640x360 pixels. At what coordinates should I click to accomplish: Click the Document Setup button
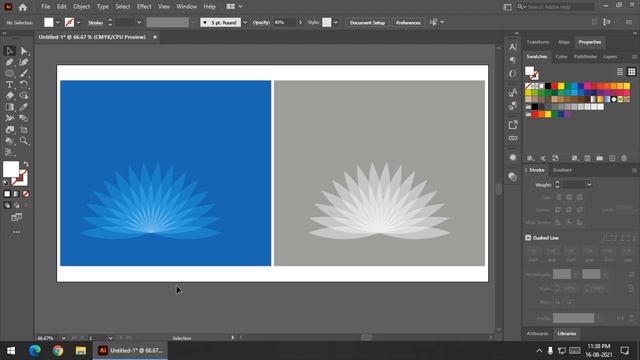pyautogui.click(x=367, y=22)
